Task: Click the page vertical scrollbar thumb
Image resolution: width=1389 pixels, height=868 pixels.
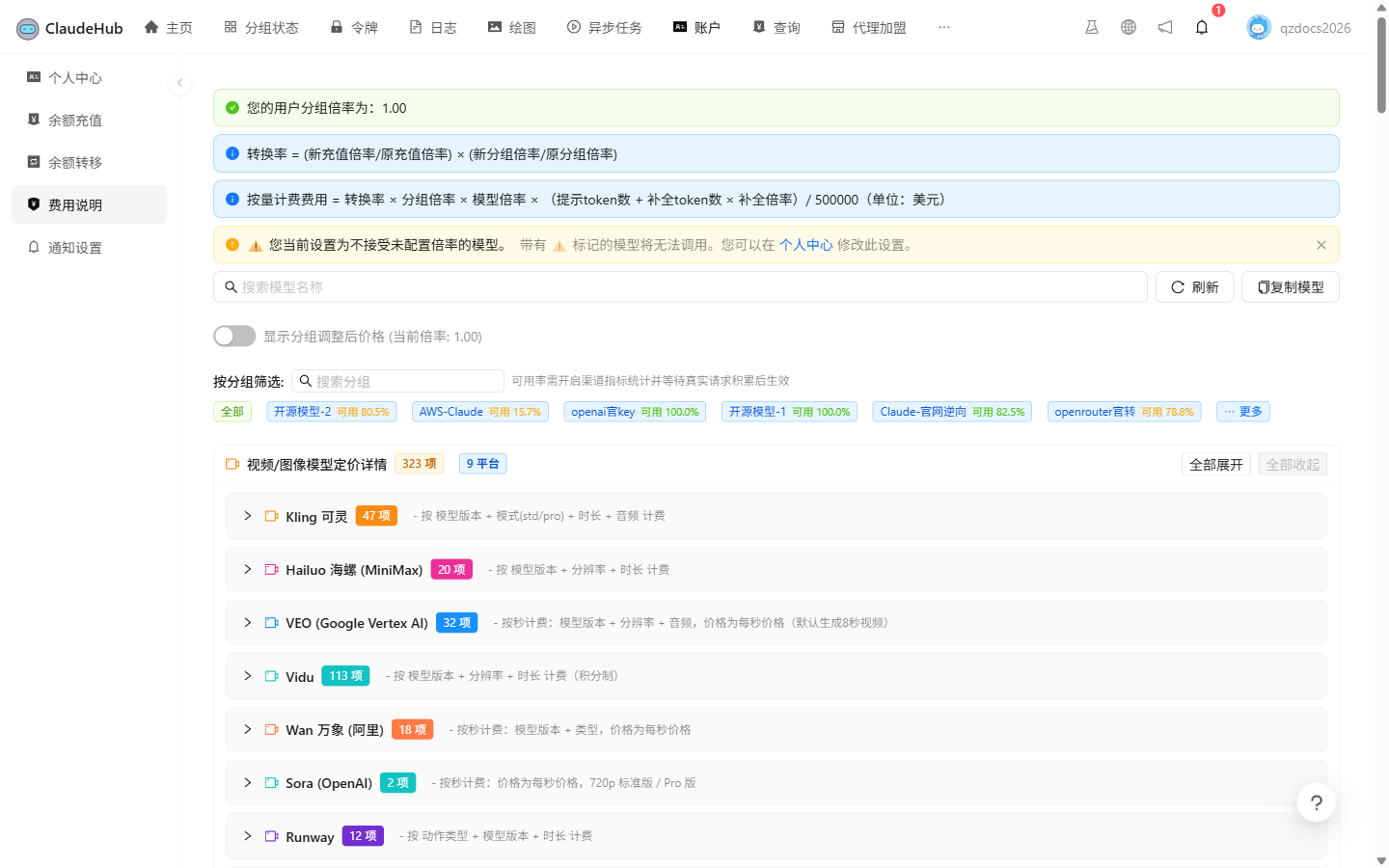Action: click(x=1381, y=65)
